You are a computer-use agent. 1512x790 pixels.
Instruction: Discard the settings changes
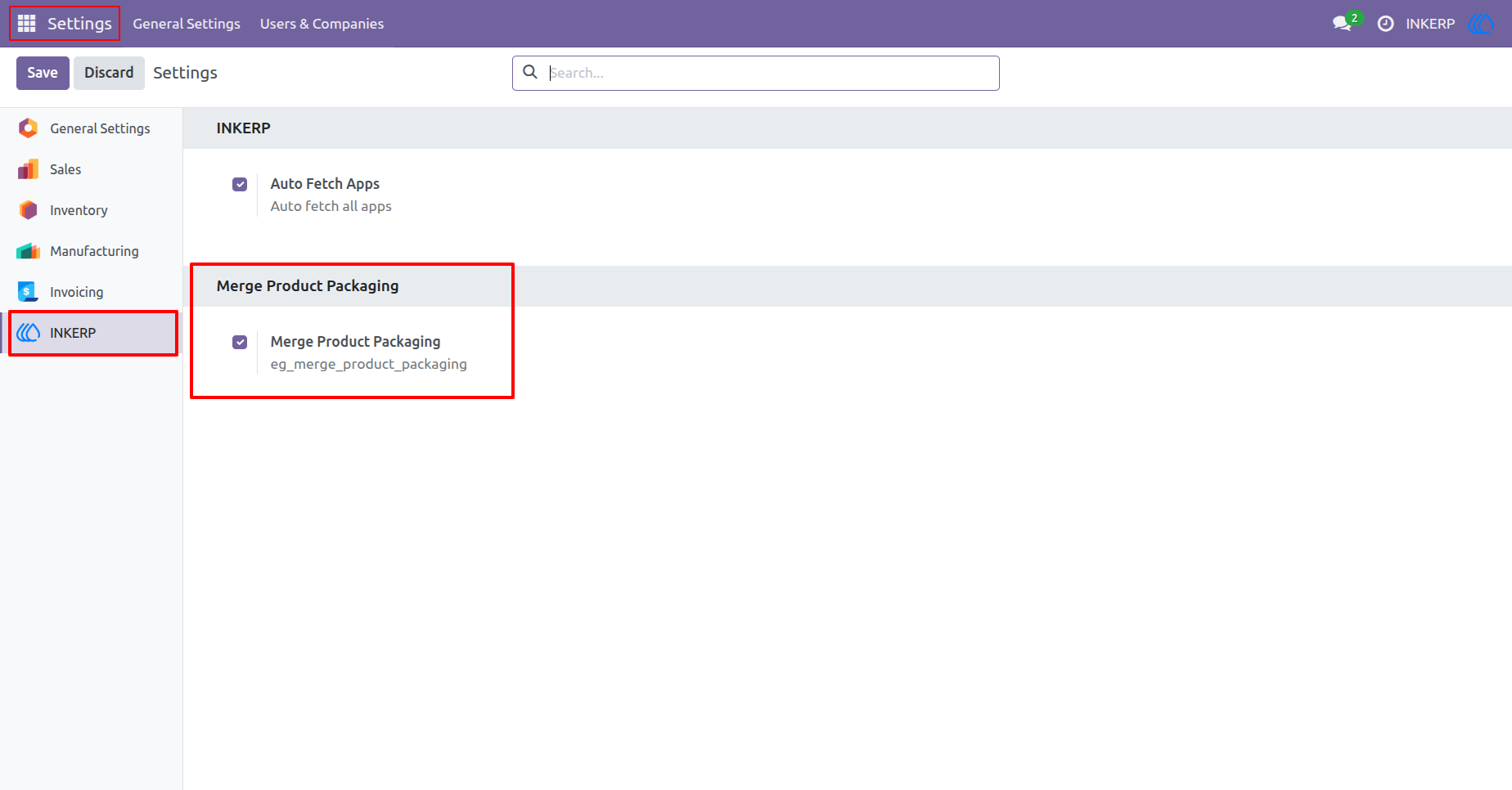click(x=109, y=73)
